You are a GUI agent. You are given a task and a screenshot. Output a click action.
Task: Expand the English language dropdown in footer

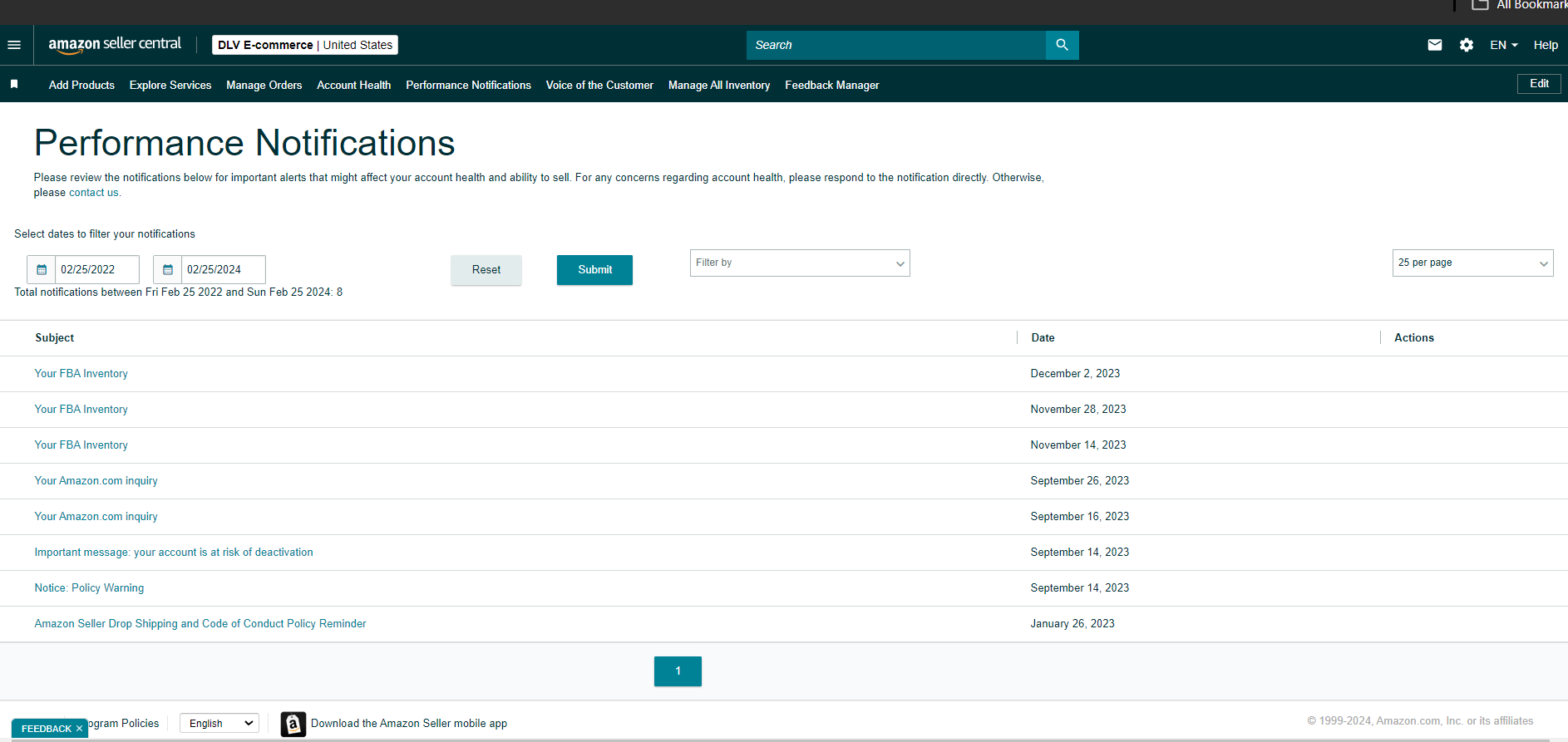click(219, 723)
